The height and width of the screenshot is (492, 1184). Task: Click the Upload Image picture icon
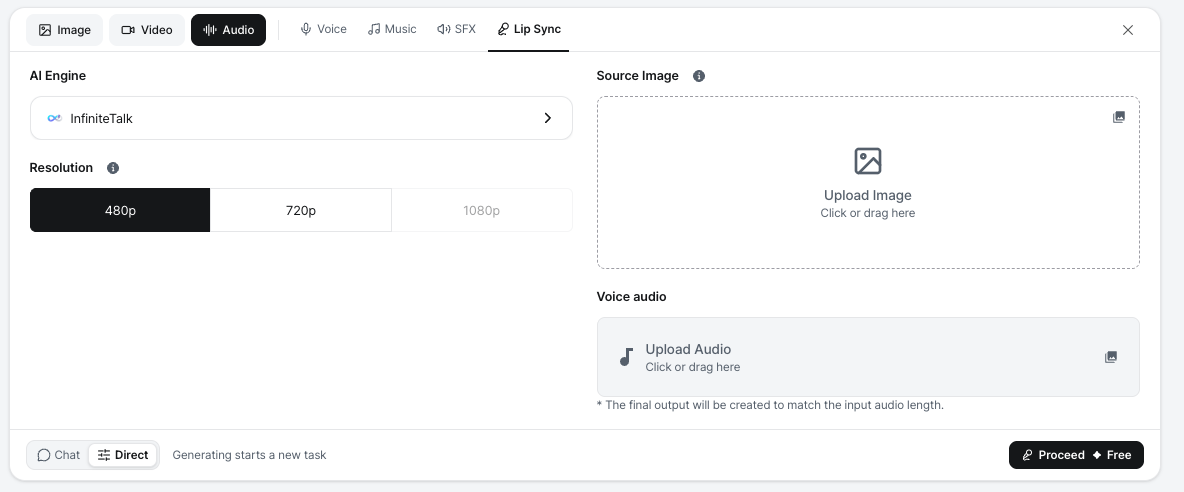(868, 161)
